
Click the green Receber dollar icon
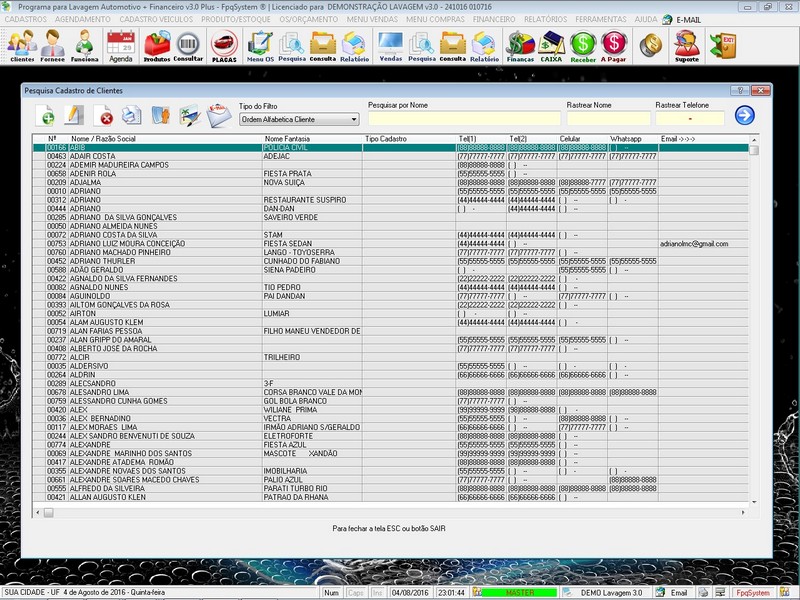coord(583,46)
